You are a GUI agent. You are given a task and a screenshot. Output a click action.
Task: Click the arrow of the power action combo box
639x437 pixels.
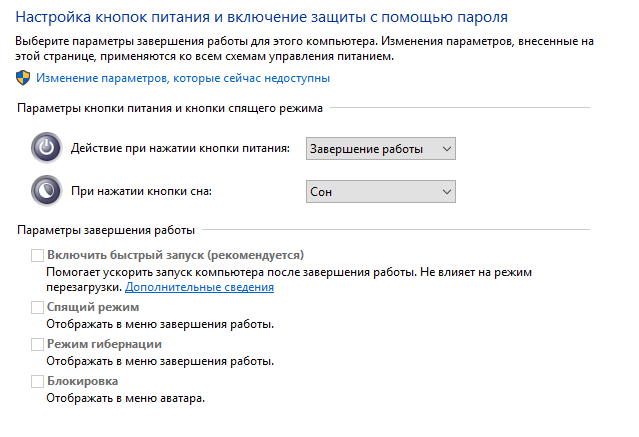pyautogui.click(x=446, y=149)
